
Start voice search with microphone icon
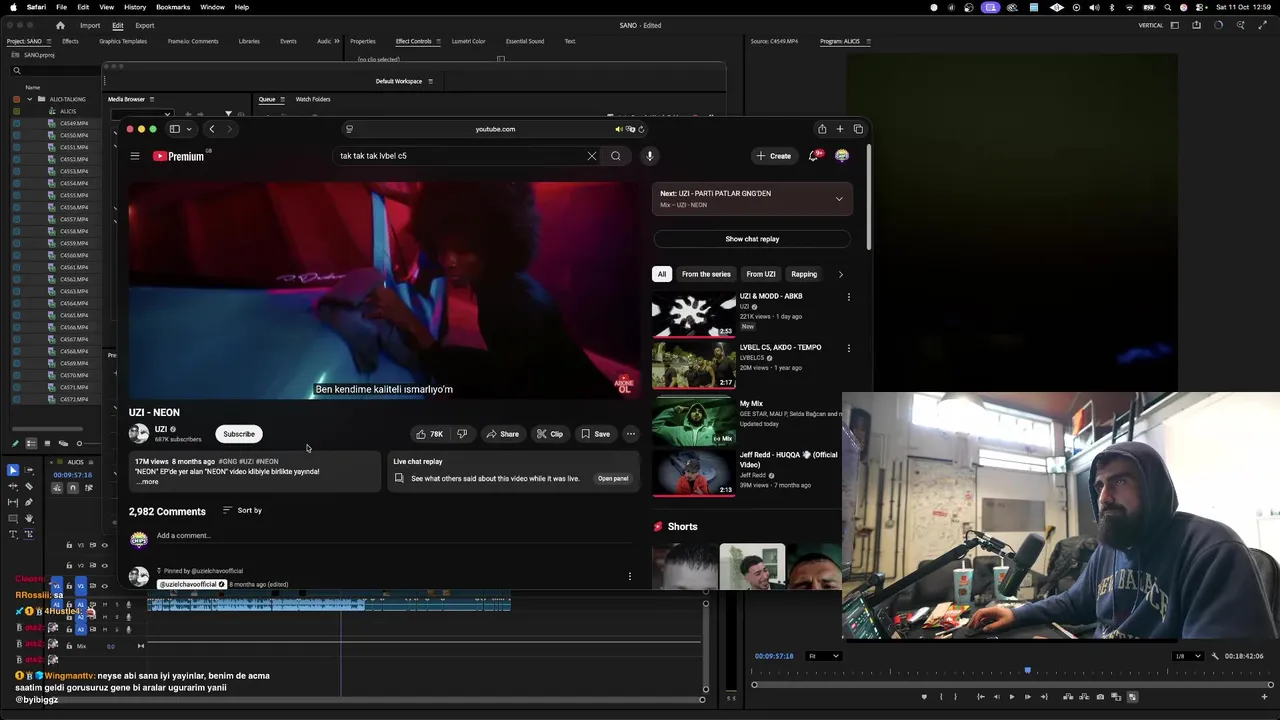(x=650, y=156)
